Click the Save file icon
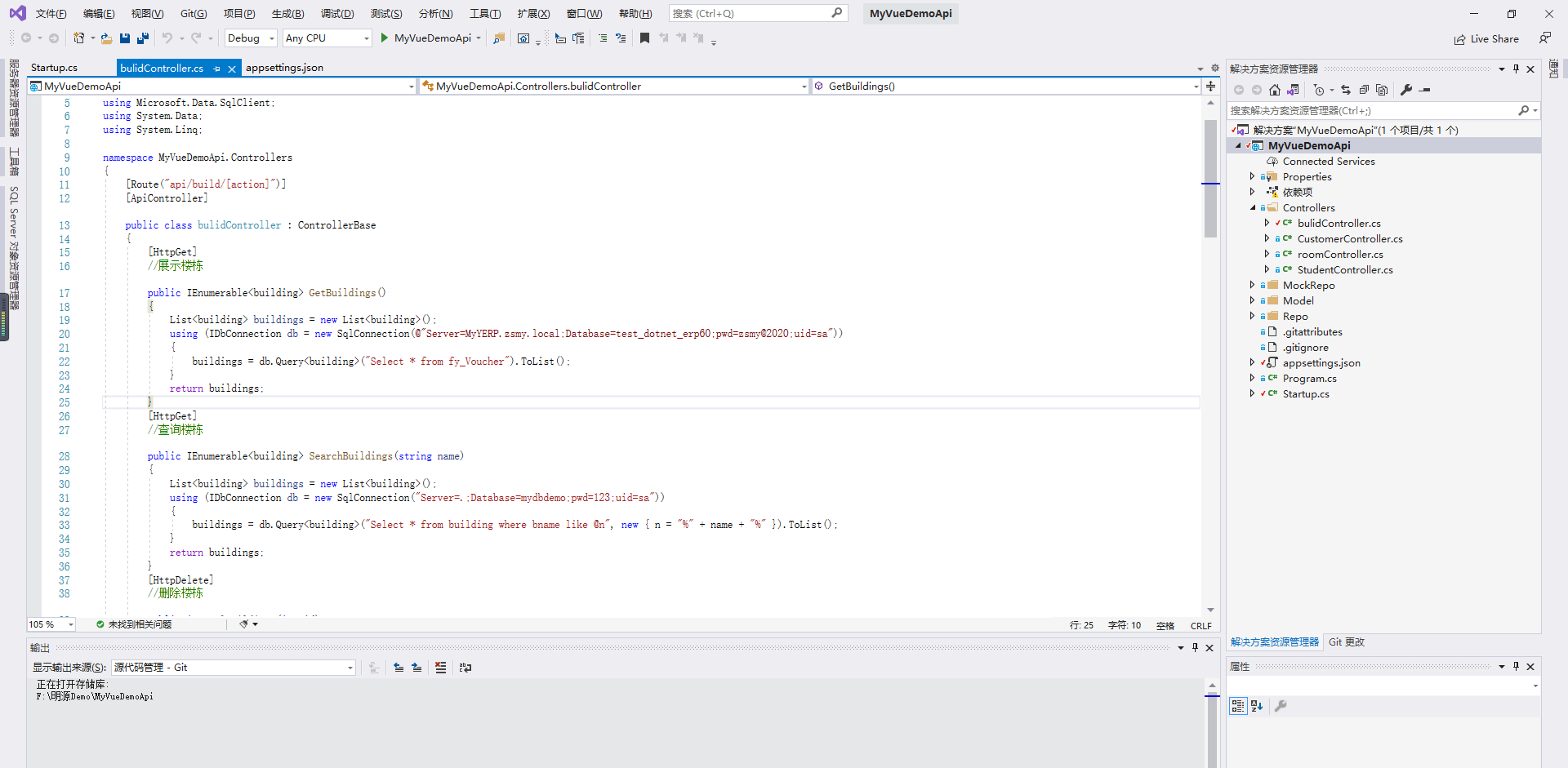The height and width of the screenshot is (768, 1568). pos(125,38)
